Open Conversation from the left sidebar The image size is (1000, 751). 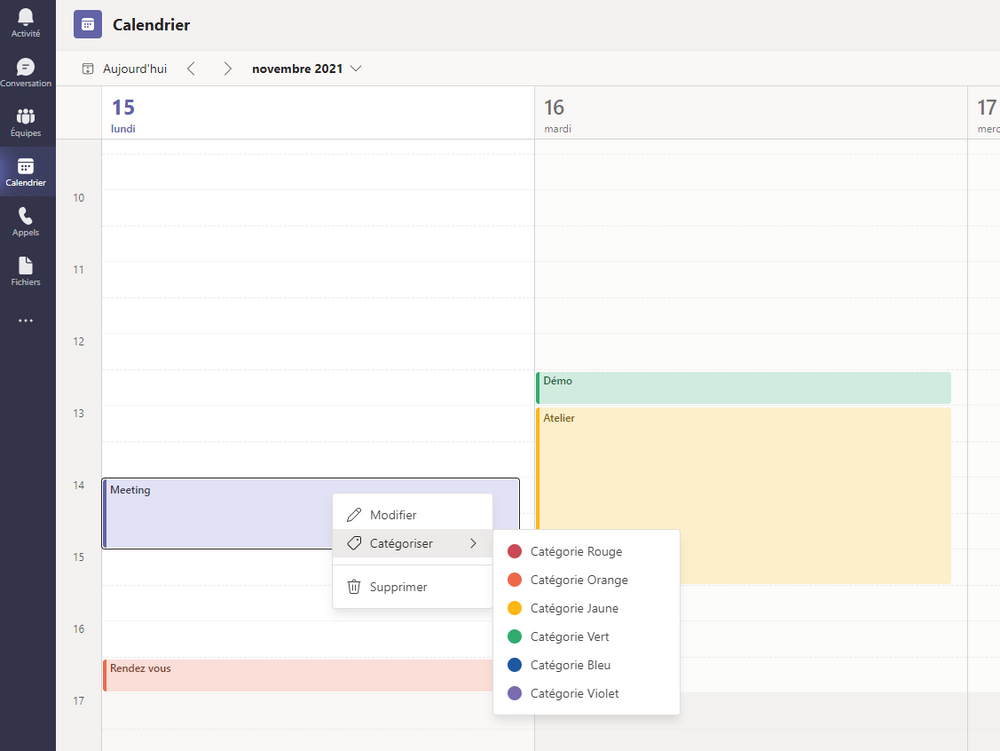[x=26, y=70]
